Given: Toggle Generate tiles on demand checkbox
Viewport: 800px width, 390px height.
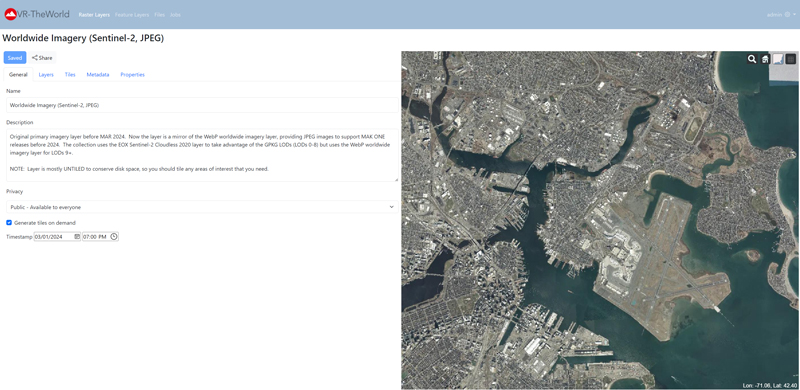Looking at the screenshot, I should click(x=9, y=223).
